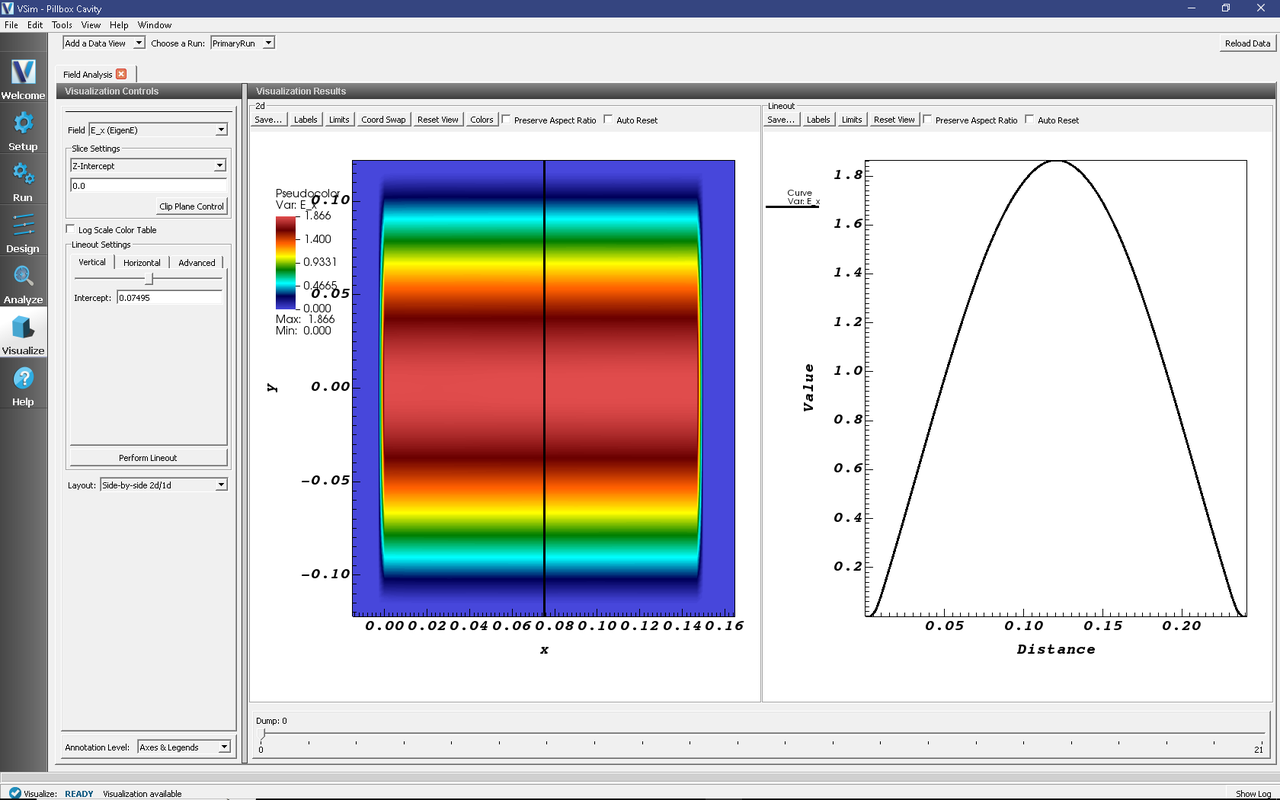This screenshot has height=800, width=1280.
Task: Open the Choose a Run PrimaryRun dropdown
Action: (242, 43)
